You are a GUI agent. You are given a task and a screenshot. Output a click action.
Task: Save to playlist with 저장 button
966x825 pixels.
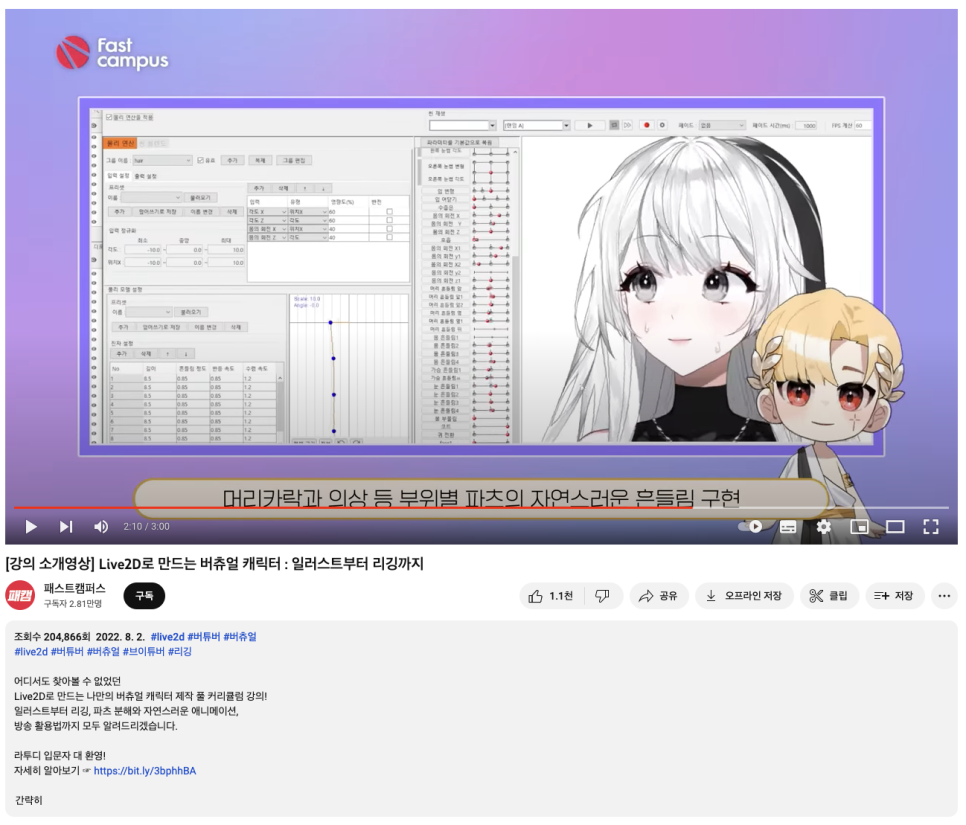click(x=895, y=597)
